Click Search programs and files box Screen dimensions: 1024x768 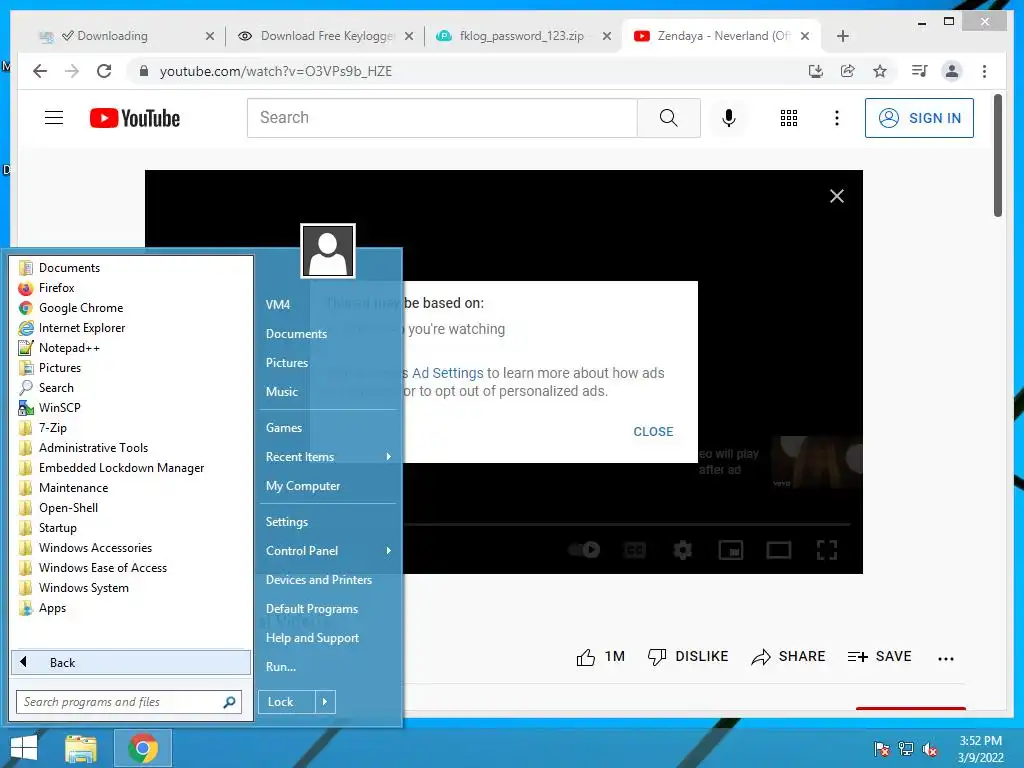pos(129,702)
